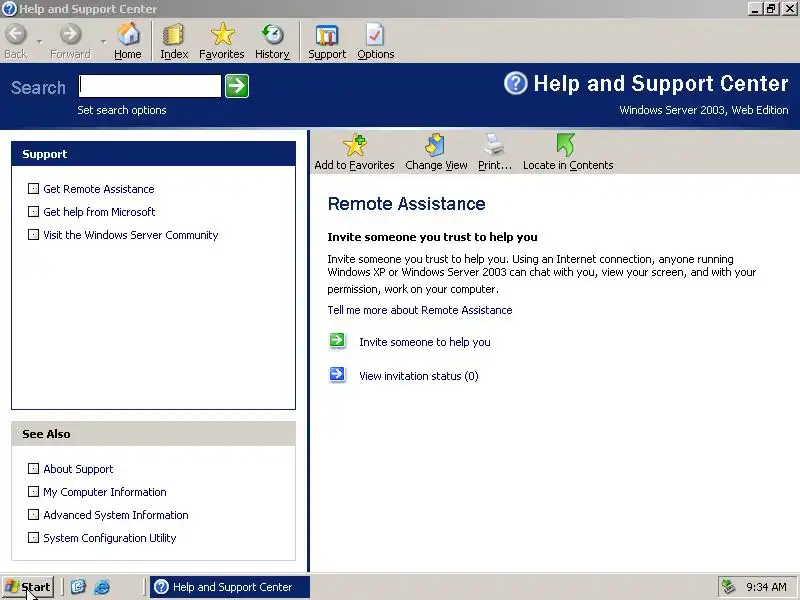Viewport: 800px width, 600px height.
Task: Open Get help from Microsoft link
Action: (x=99, y=212)
